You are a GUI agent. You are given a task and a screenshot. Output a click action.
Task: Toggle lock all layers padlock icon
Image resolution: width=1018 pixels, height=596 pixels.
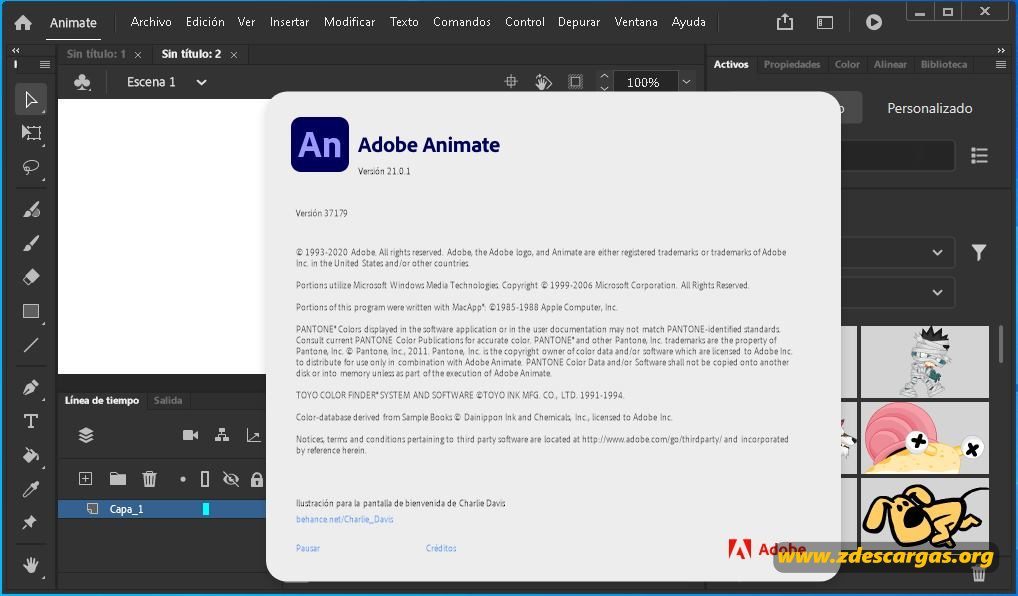click(x=257, y=479)
